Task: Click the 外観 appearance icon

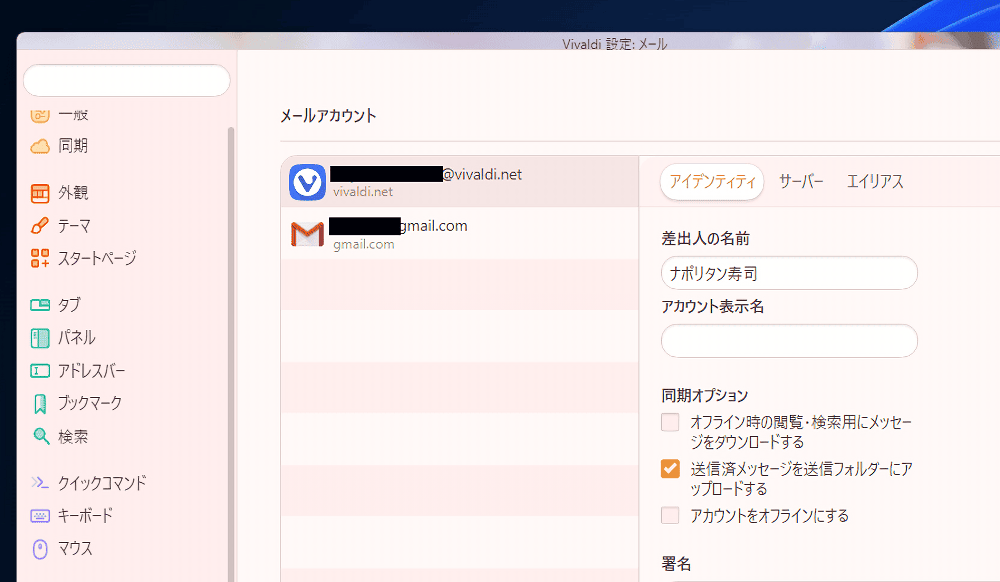Action: click(40, 193)
